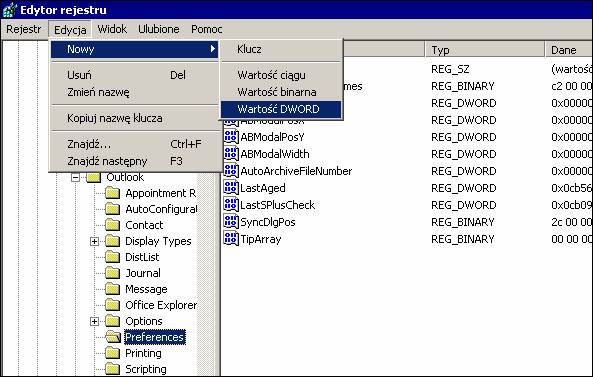Viewport: 593px width, 377px height.
Task: Select the ABModalPosY value icon
Action: pyautogui.click(x=231, y=137)
